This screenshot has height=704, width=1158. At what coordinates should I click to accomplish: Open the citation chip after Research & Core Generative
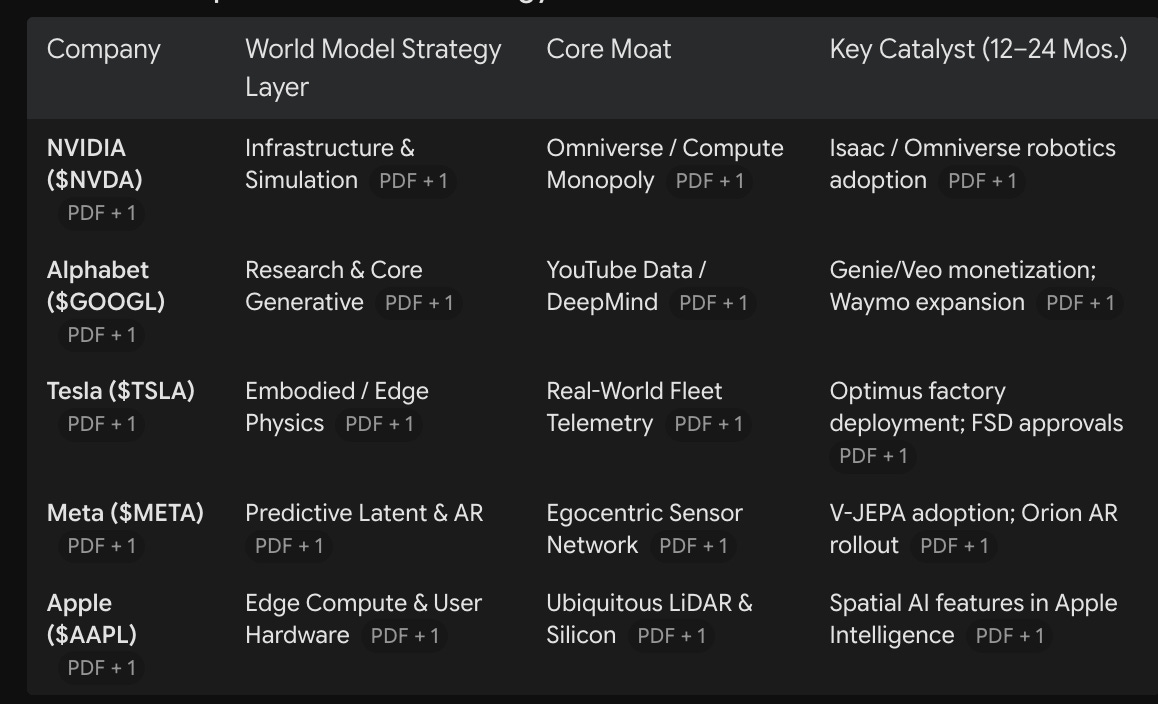pyautogui.click(x=419, y=303)
